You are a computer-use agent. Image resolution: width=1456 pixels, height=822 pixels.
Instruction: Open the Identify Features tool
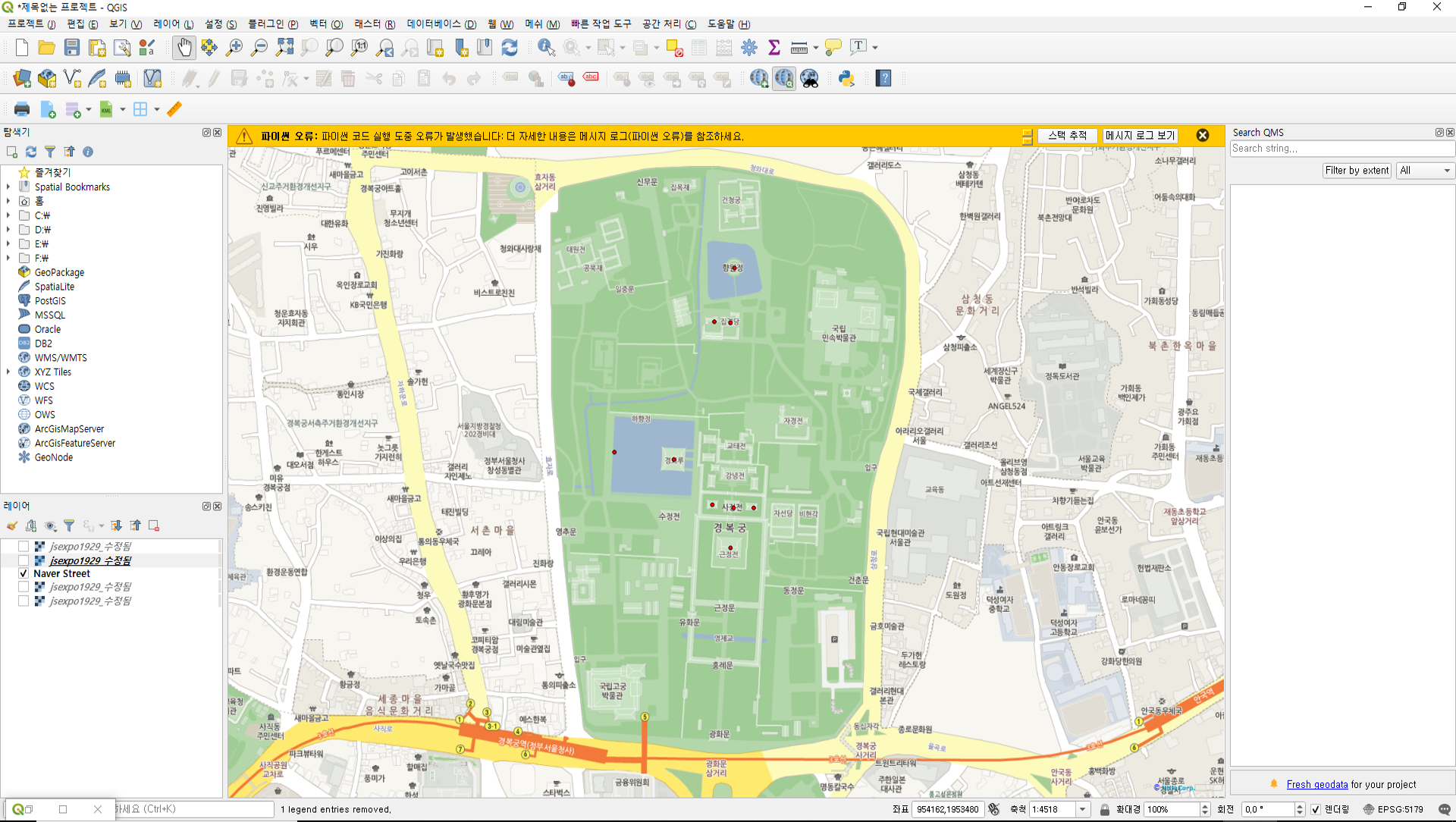(546, 48)
